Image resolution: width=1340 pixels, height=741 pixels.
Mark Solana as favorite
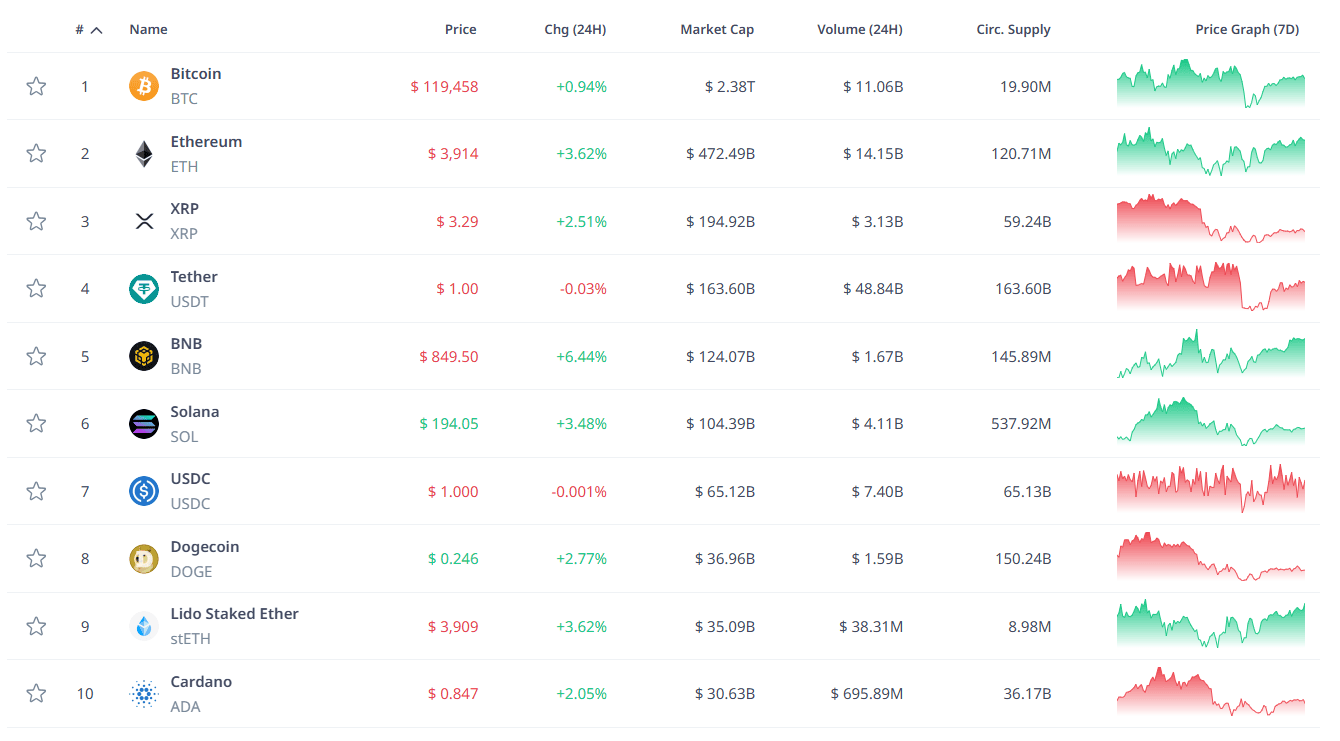36,423
